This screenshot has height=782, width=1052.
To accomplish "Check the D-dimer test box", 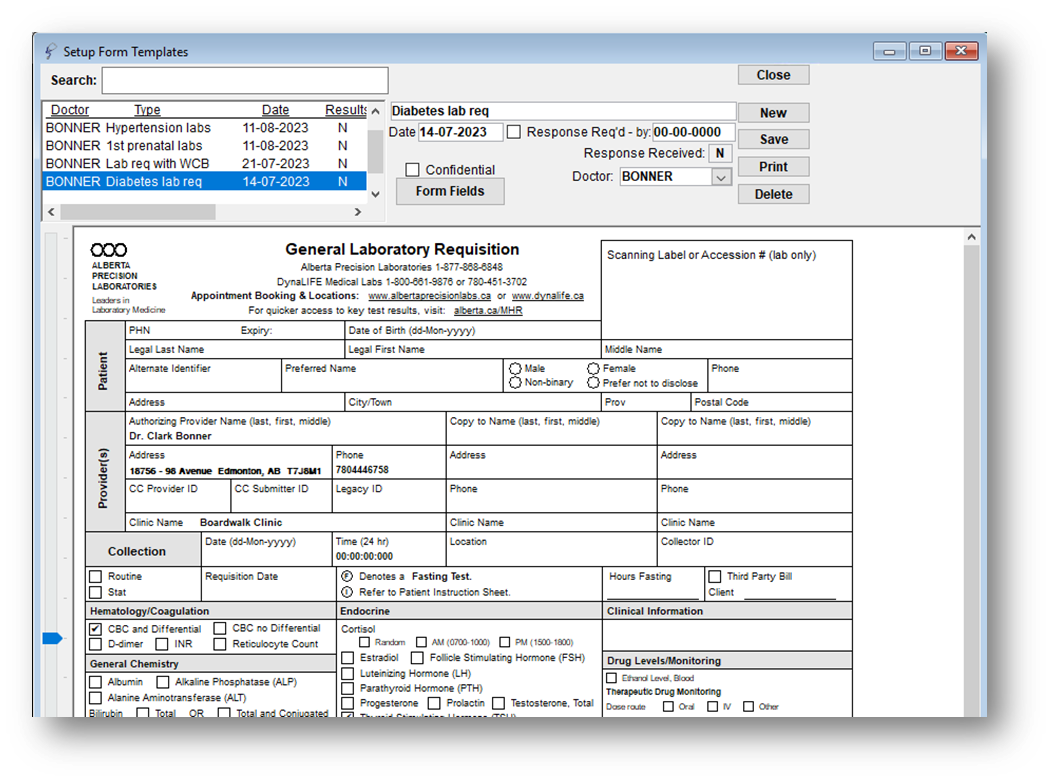I will pyautogui.click(x=95, y=645).
